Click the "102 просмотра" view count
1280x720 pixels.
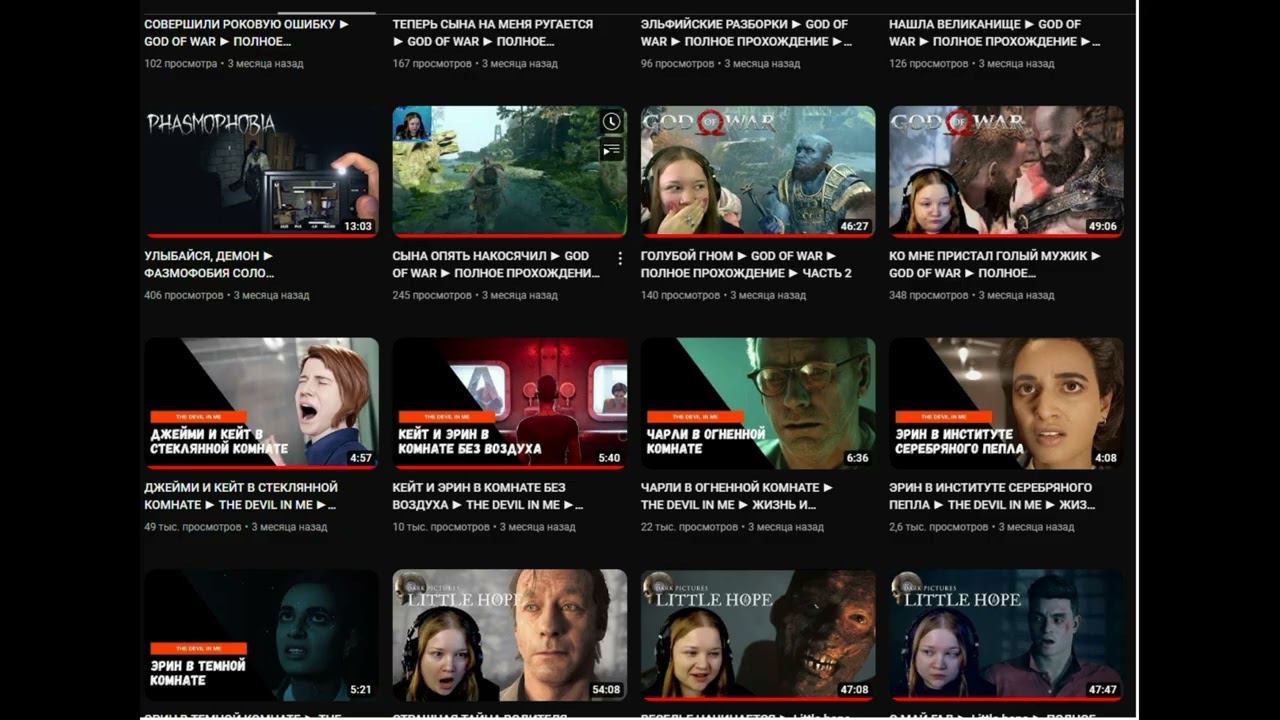click(181, 63)
